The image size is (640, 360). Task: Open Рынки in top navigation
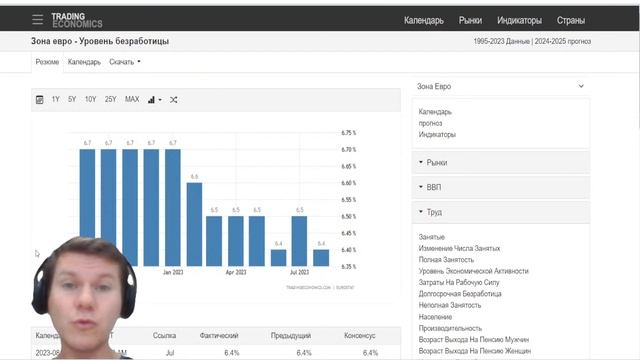[470, 20]
